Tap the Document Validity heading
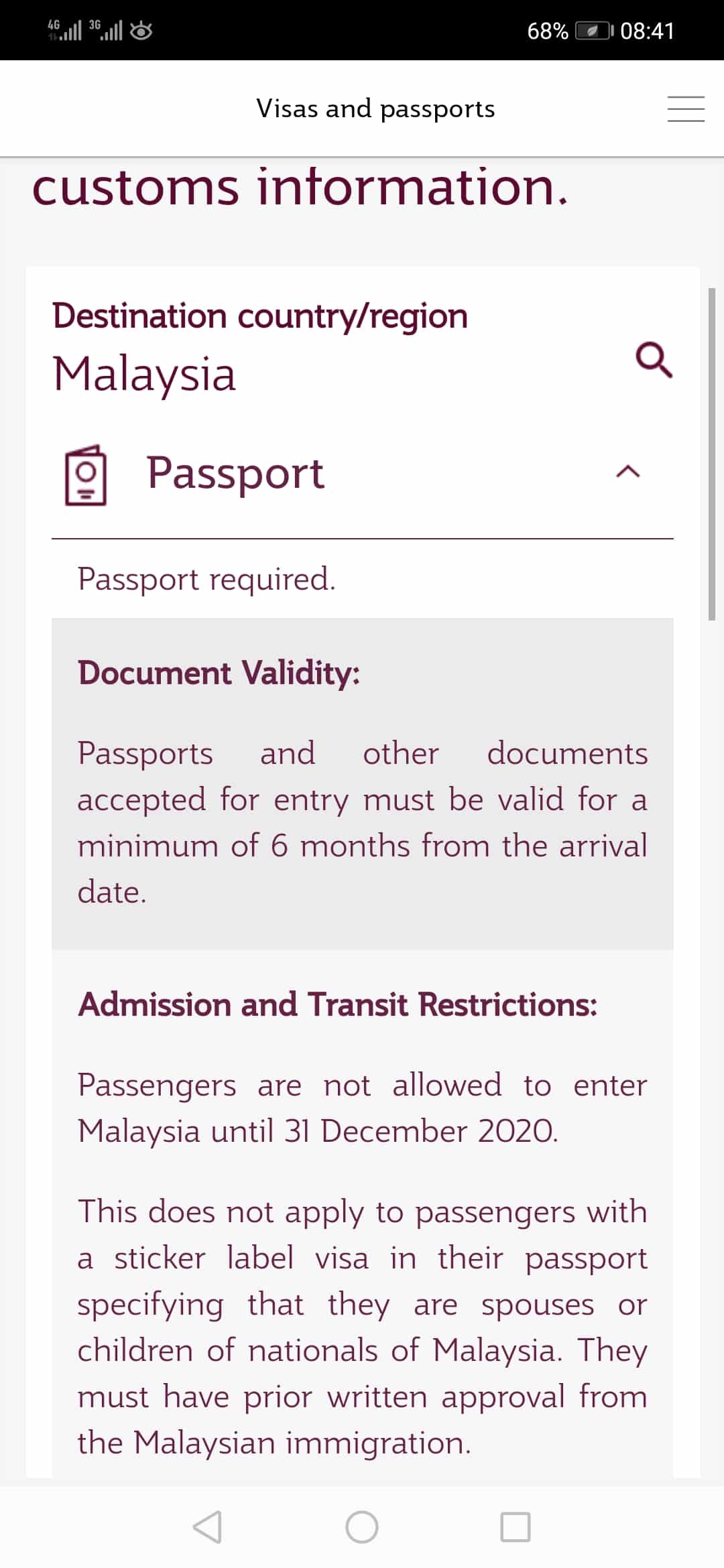 click(x=219, y=673)
